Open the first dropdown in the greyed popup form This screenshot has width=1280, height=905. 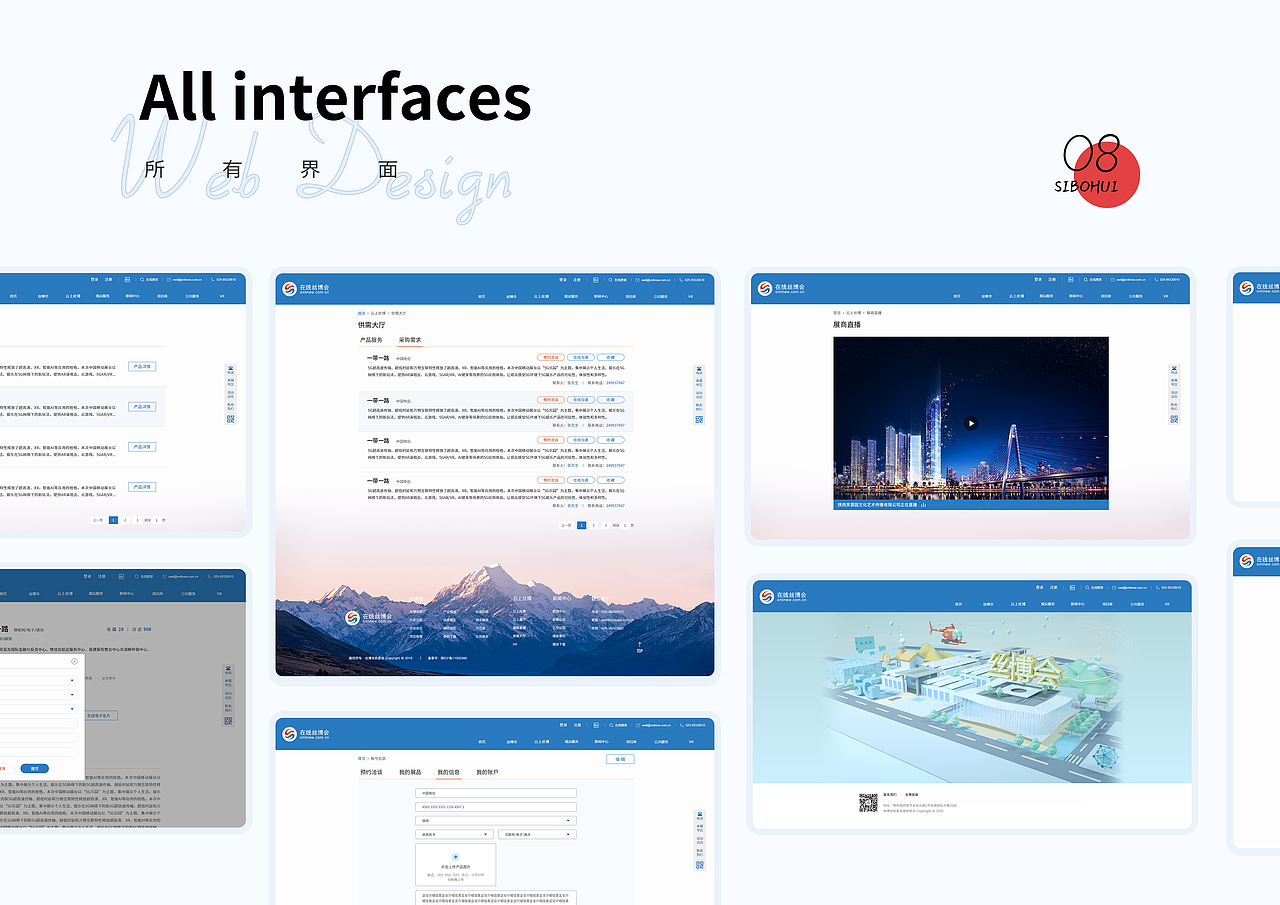coord(38,680)
